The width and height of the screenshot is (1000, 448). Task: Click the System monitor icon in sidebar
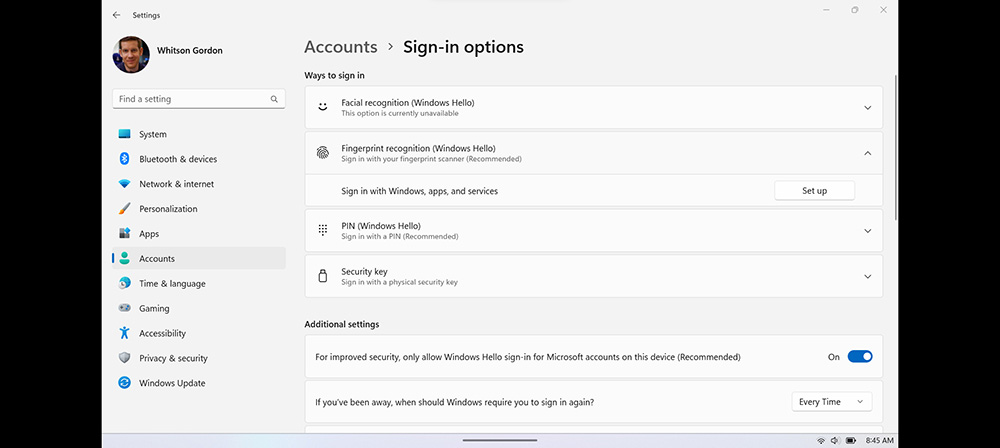[x=125, y=134]
